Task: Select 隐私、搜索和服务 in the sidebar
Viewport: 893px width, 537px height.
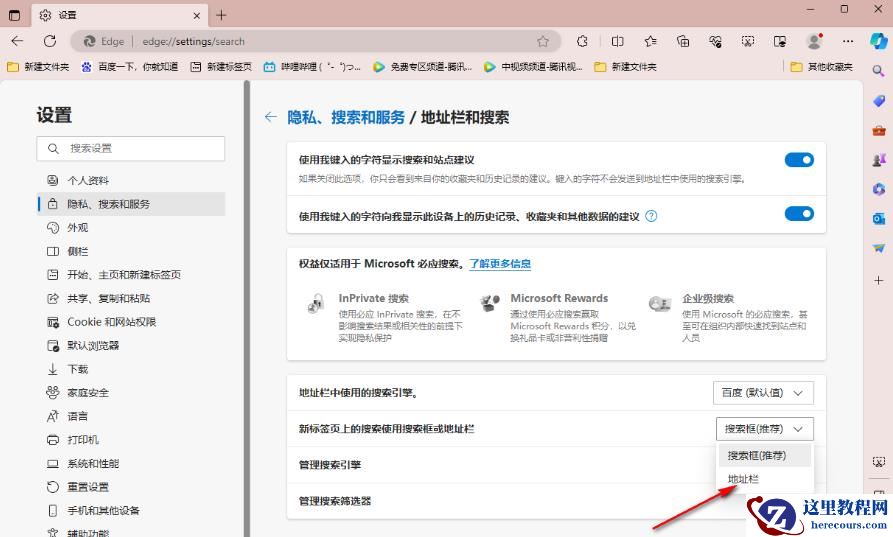Action: 132,204
